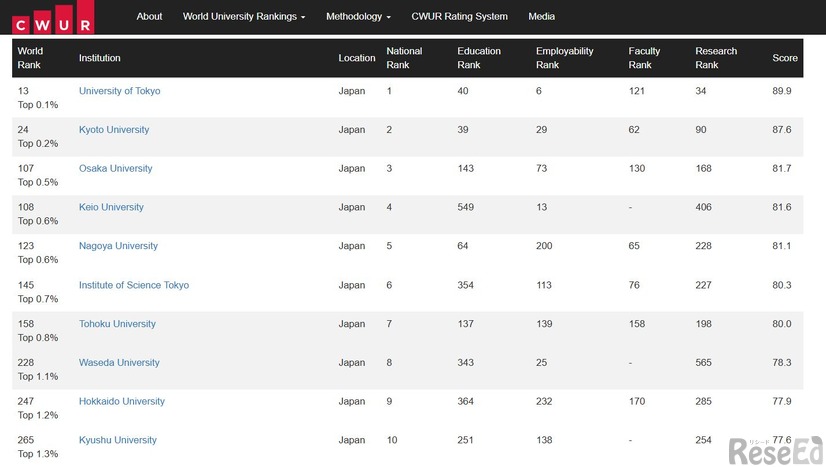Select faculty rank 121 for University of Tokyo
Image resolution: width=826 pixels, height=467 pixels.
pyautogui.click(x=636, y=91)
